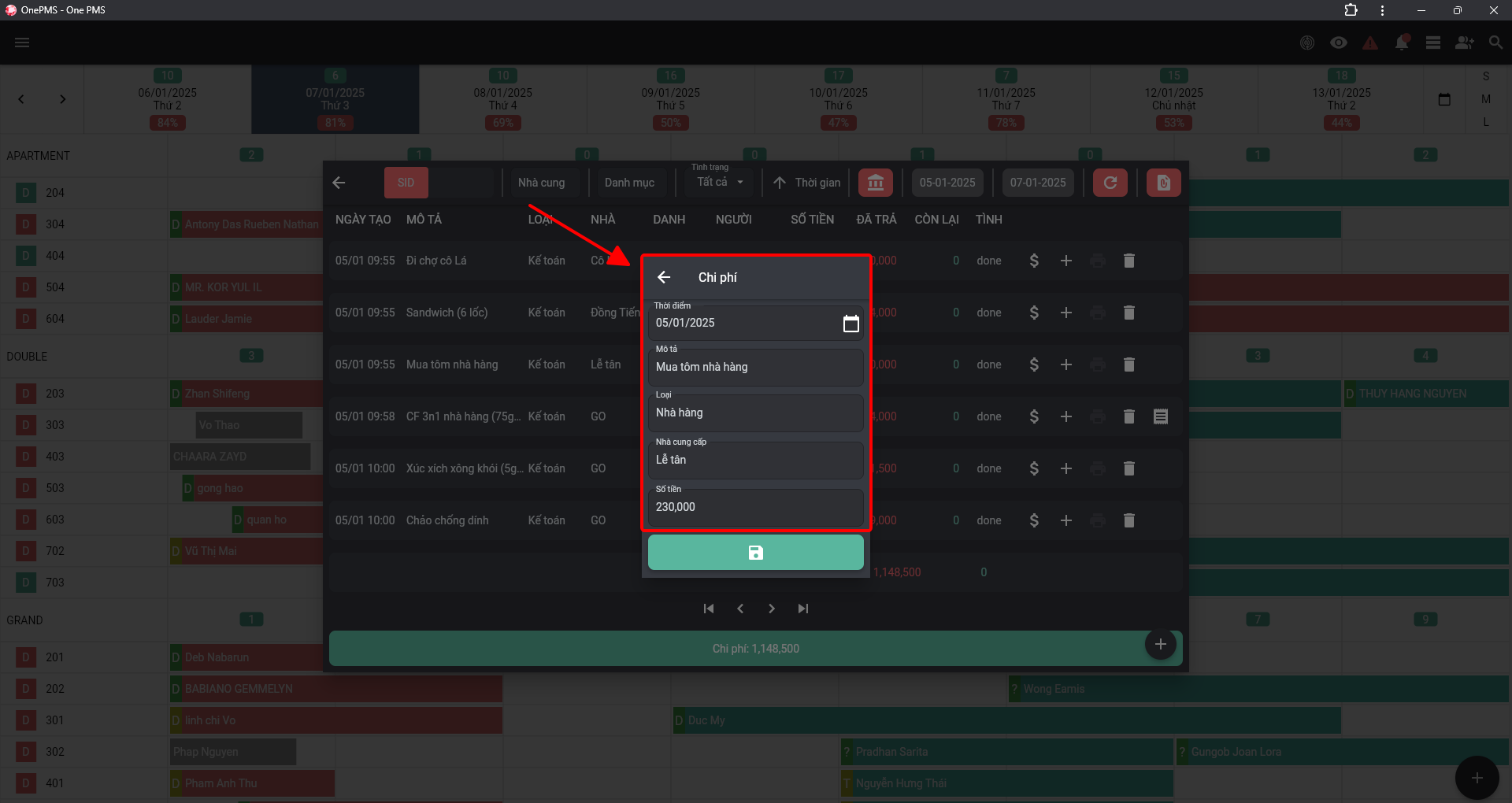Click the red export document button
This screenshot has width=1512, height=803.
click(x=1164, y=183)
